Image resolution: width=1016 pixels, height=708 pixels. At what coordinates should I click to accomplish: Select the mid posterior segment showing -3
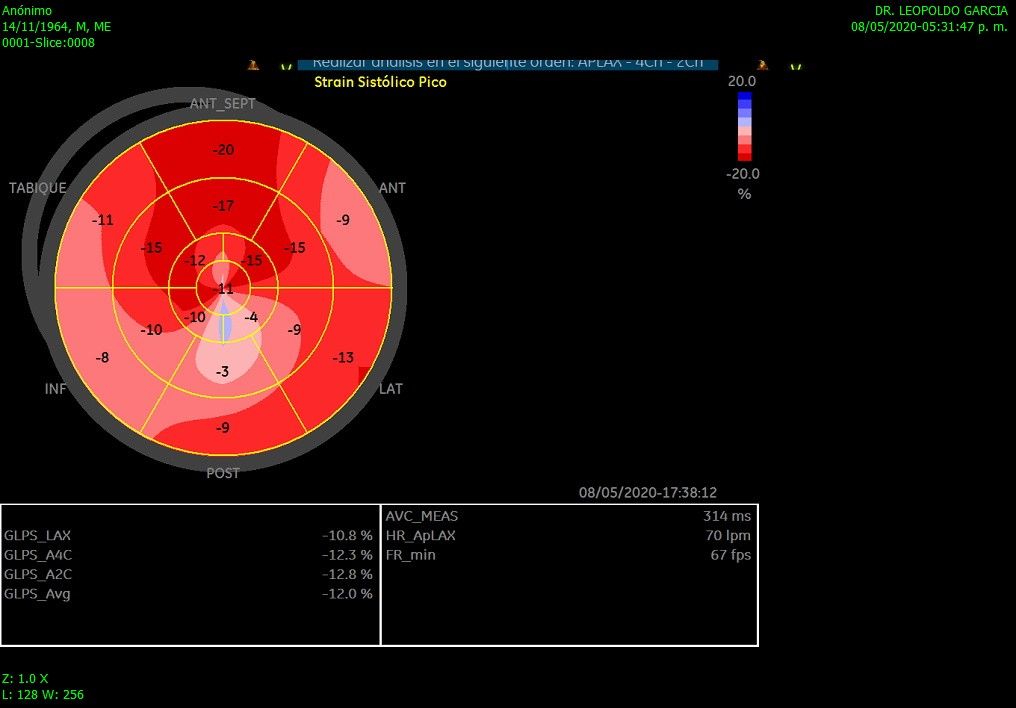(223, 372)
